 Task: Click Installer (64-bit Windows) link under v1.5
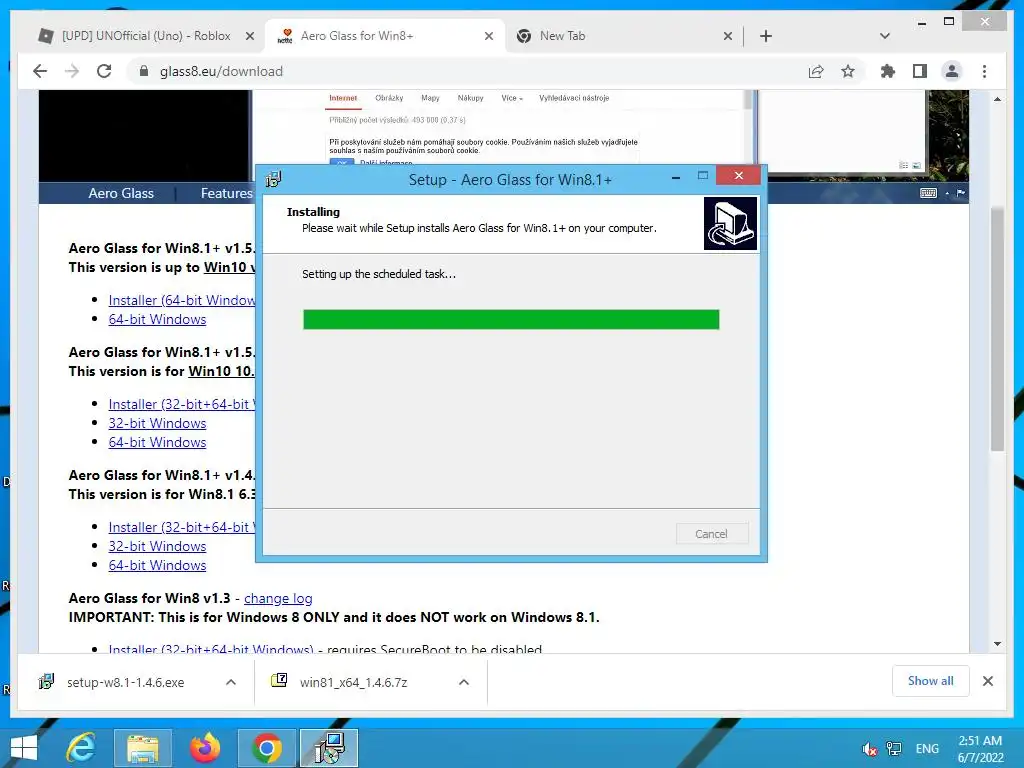click(x=182, y=300)
